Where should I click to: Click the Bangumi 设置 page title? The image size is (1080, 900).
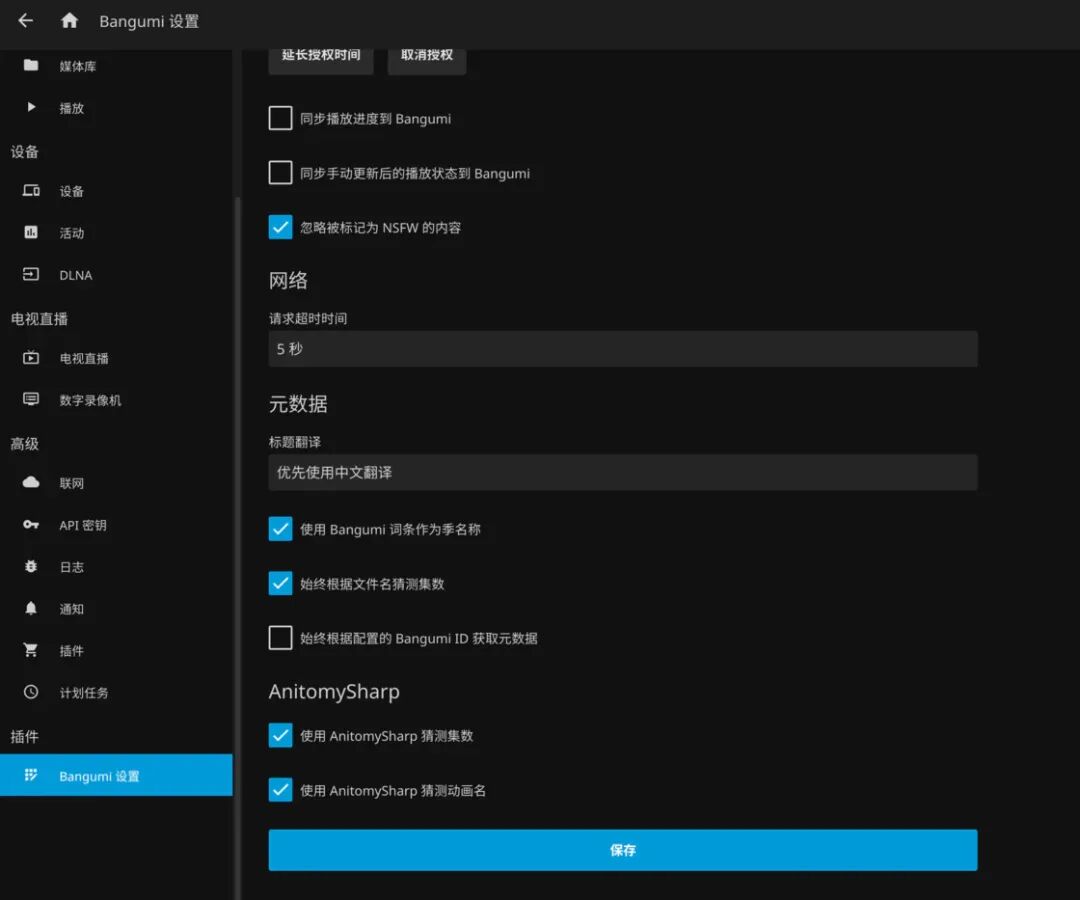click(149, 21)
